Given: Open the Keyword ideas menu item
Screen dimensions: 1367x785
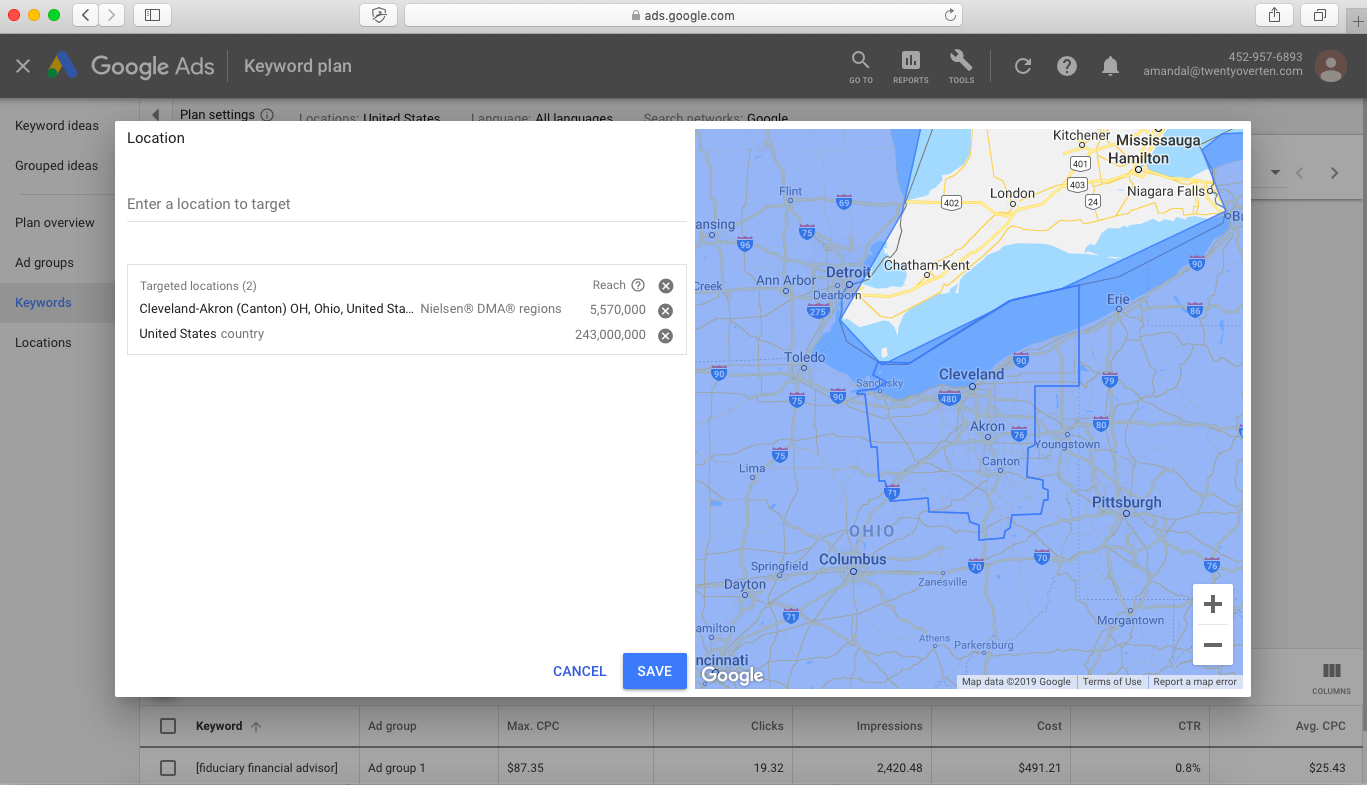Looking at the screenshot, I should point(57,126).
